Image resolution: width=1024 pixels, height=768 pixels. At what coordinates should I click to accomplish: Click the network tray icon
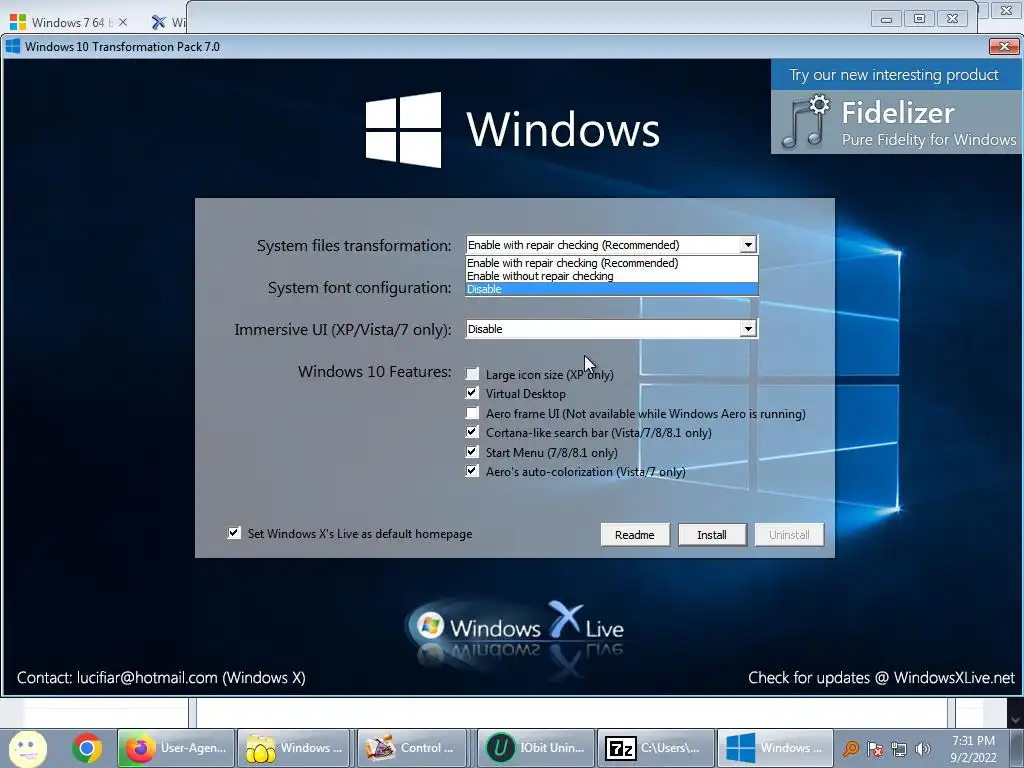click(x=899, y=749)
